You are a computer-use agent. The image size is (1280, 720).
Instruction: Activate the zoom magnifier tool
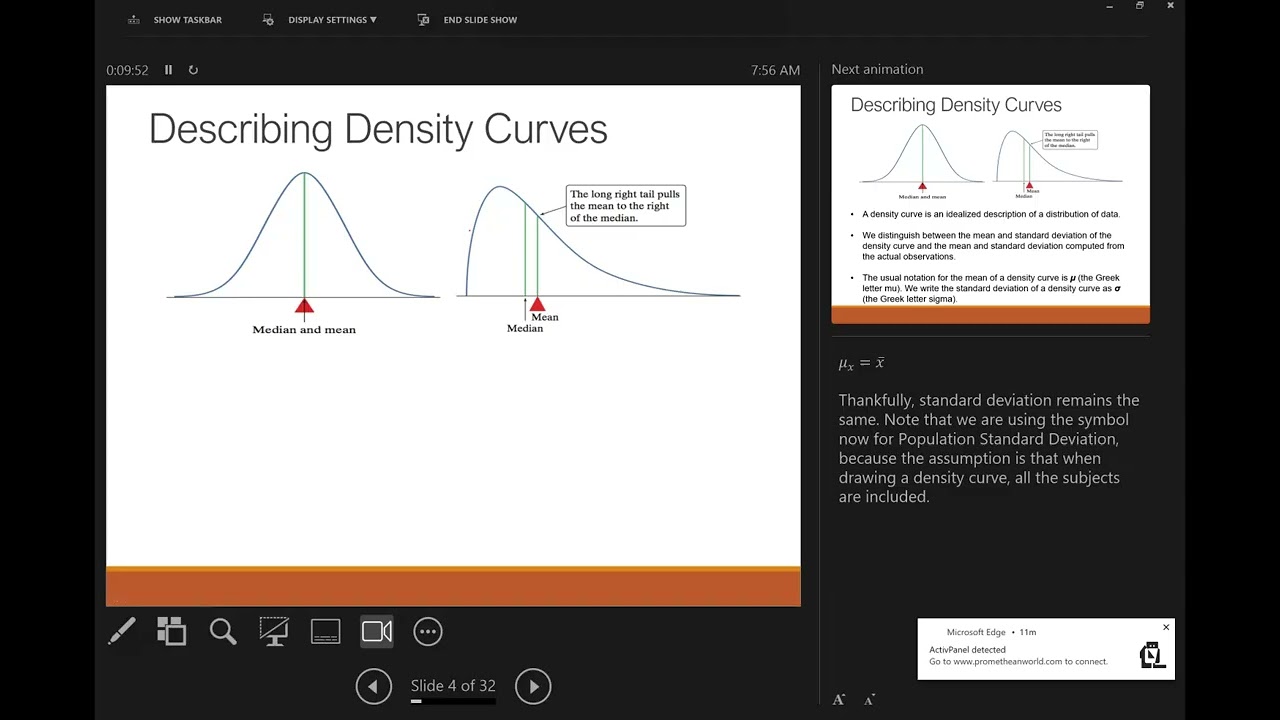[223, 631]
